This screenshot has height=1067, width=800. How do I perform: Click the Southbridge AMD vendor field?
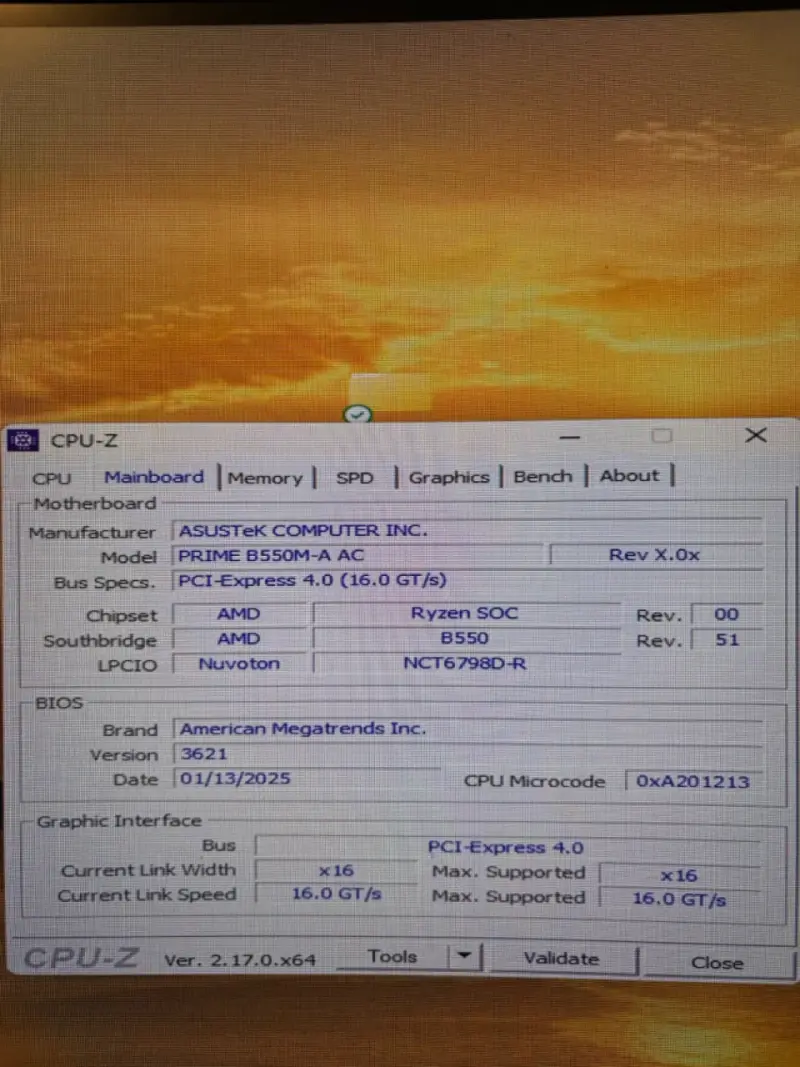tap(239, 639)
